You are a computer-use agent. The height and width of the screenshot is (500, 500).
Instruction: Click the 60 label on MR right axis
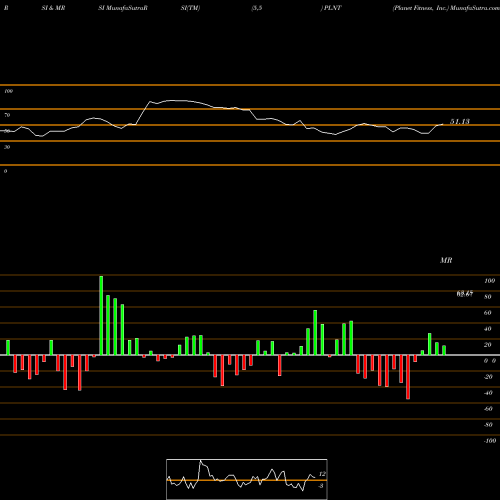pos(488,313)
